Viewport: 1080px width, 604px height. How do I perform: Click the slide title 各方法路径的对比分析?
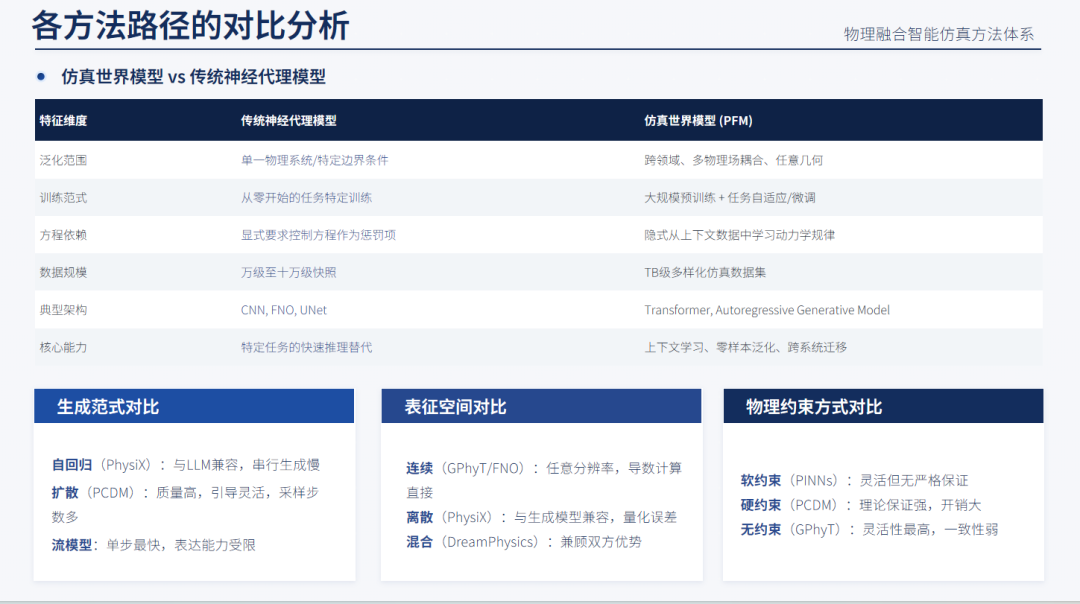190,26
